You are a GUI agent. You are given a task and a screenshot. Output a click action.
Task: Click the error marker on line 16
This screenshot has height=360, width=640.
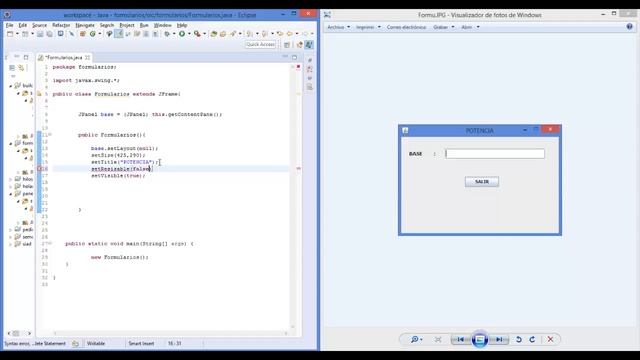pos(39,169)
